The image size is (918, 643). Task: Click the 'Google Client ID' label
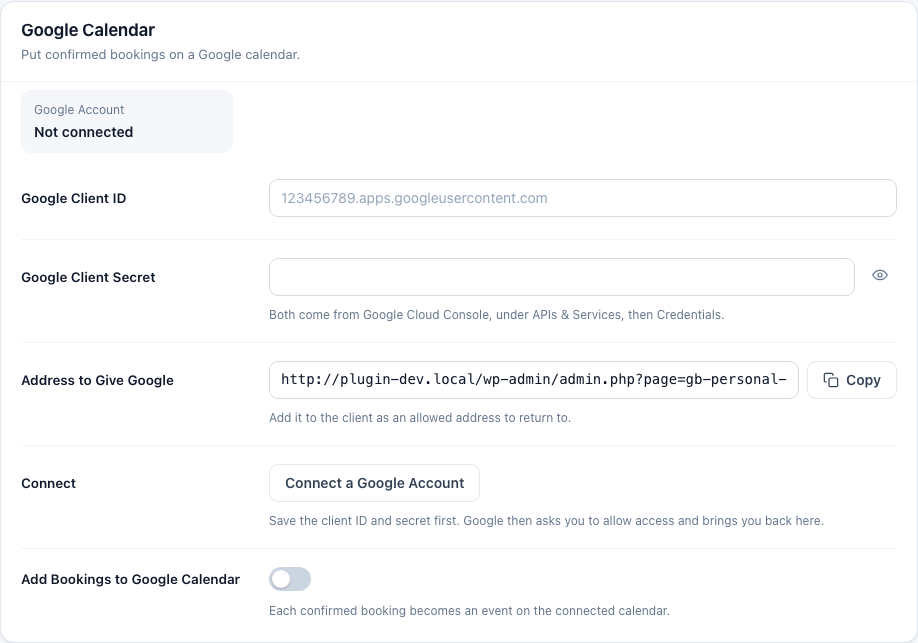tap(74, 199)
